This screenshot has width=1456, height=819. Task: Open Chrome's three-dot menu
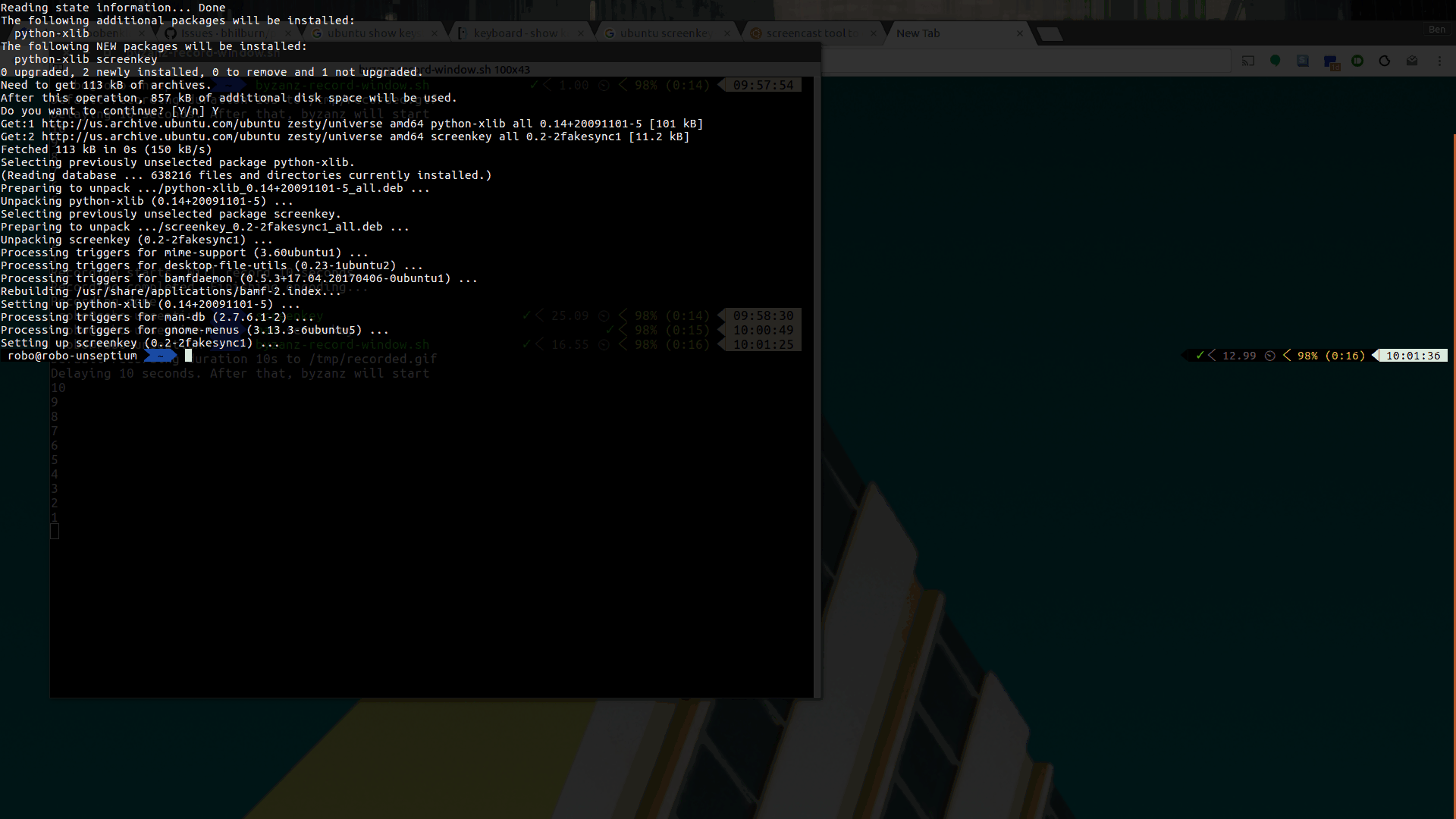click(x=1440, y=61)
